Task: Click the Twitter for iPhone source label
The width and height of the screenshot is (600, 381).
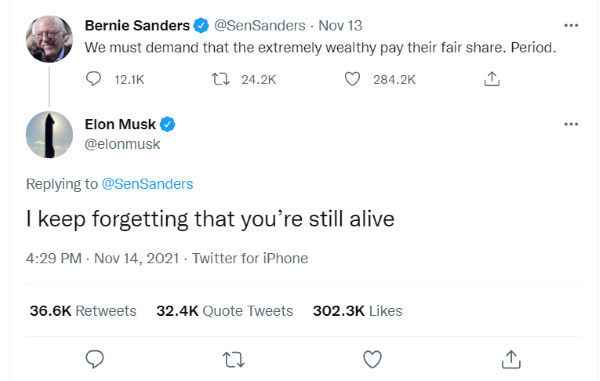Action: point(250,258)
